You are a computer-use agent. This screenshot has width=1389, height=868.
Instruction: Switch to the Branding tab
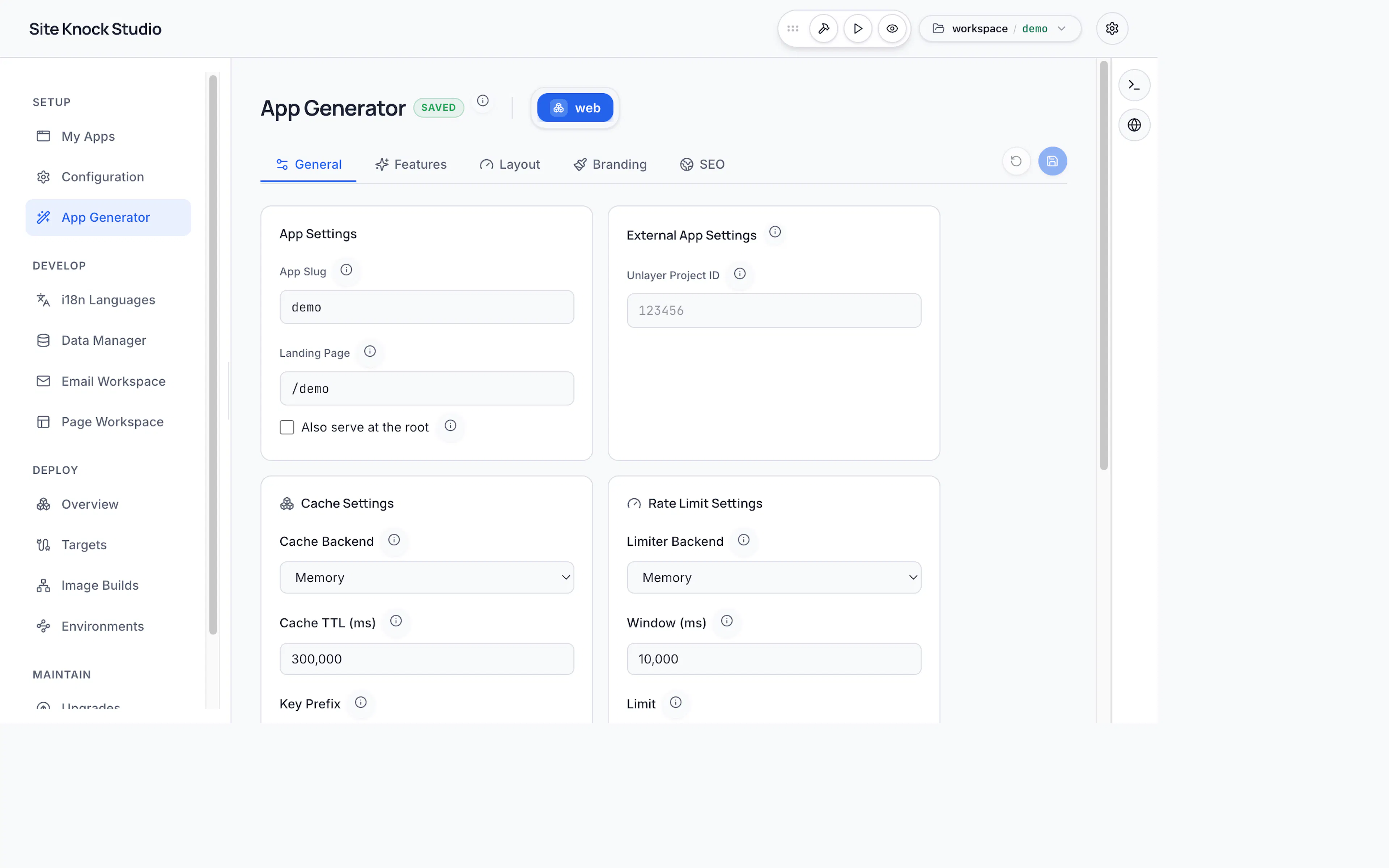tap(610, 165)
